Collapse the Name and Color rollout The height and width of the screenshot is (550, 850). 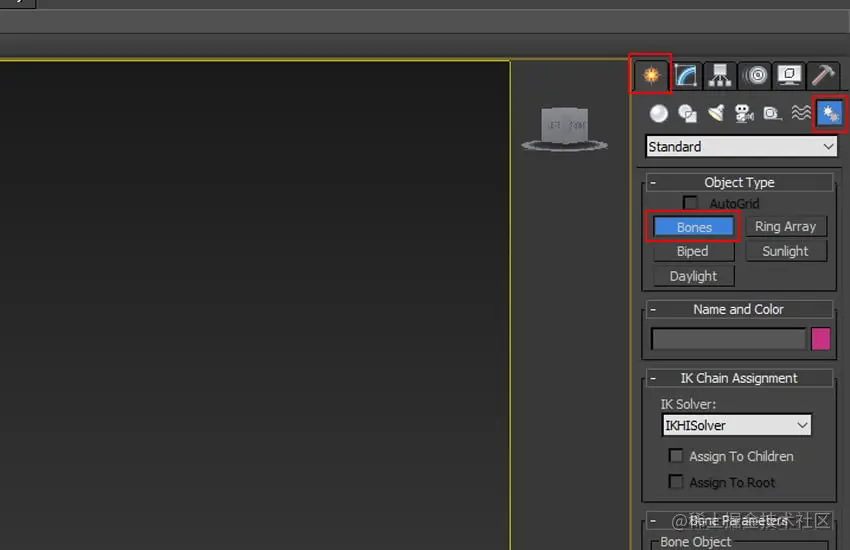click(739, 309)
